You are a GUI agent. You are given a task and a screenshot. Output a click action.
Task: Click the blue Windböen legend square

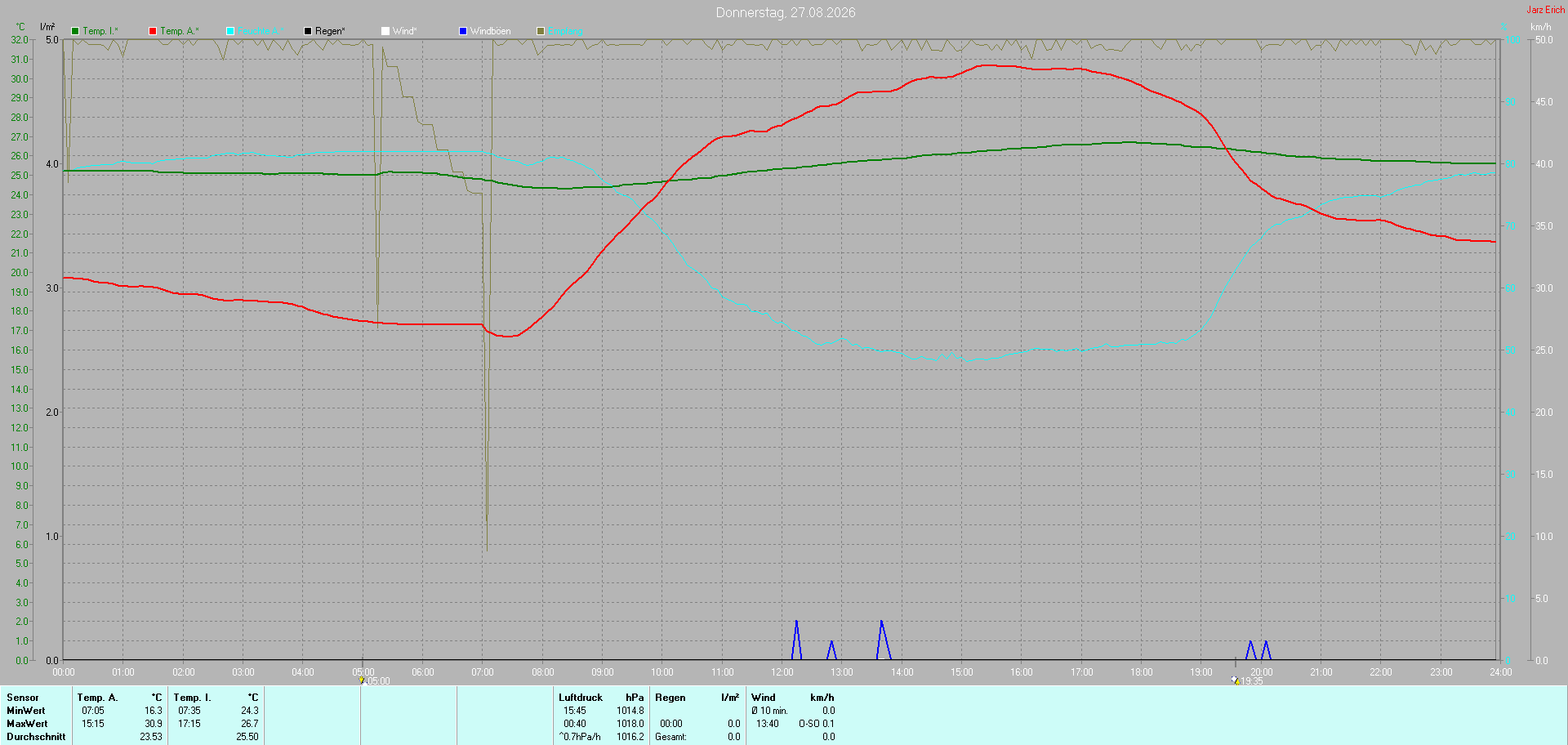coord(463,31)
